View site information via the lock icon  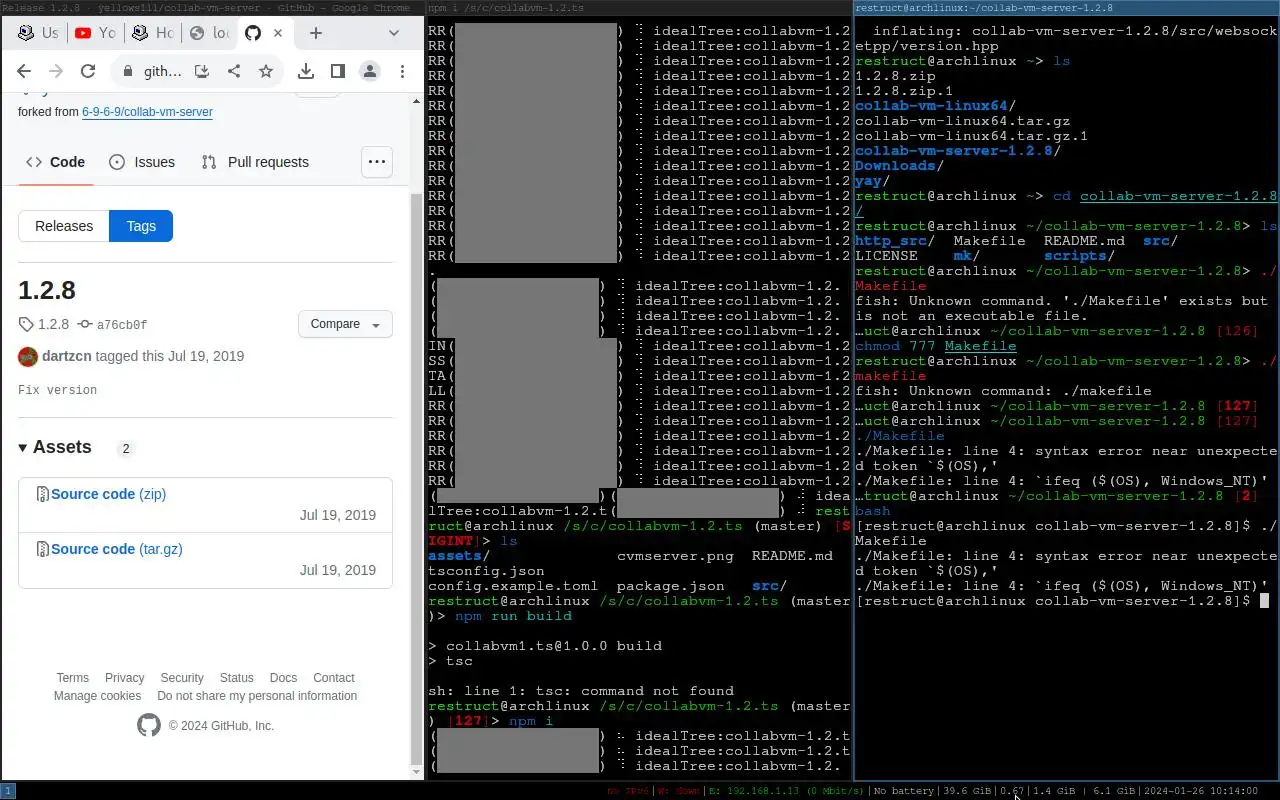click(x=127, y=72)
